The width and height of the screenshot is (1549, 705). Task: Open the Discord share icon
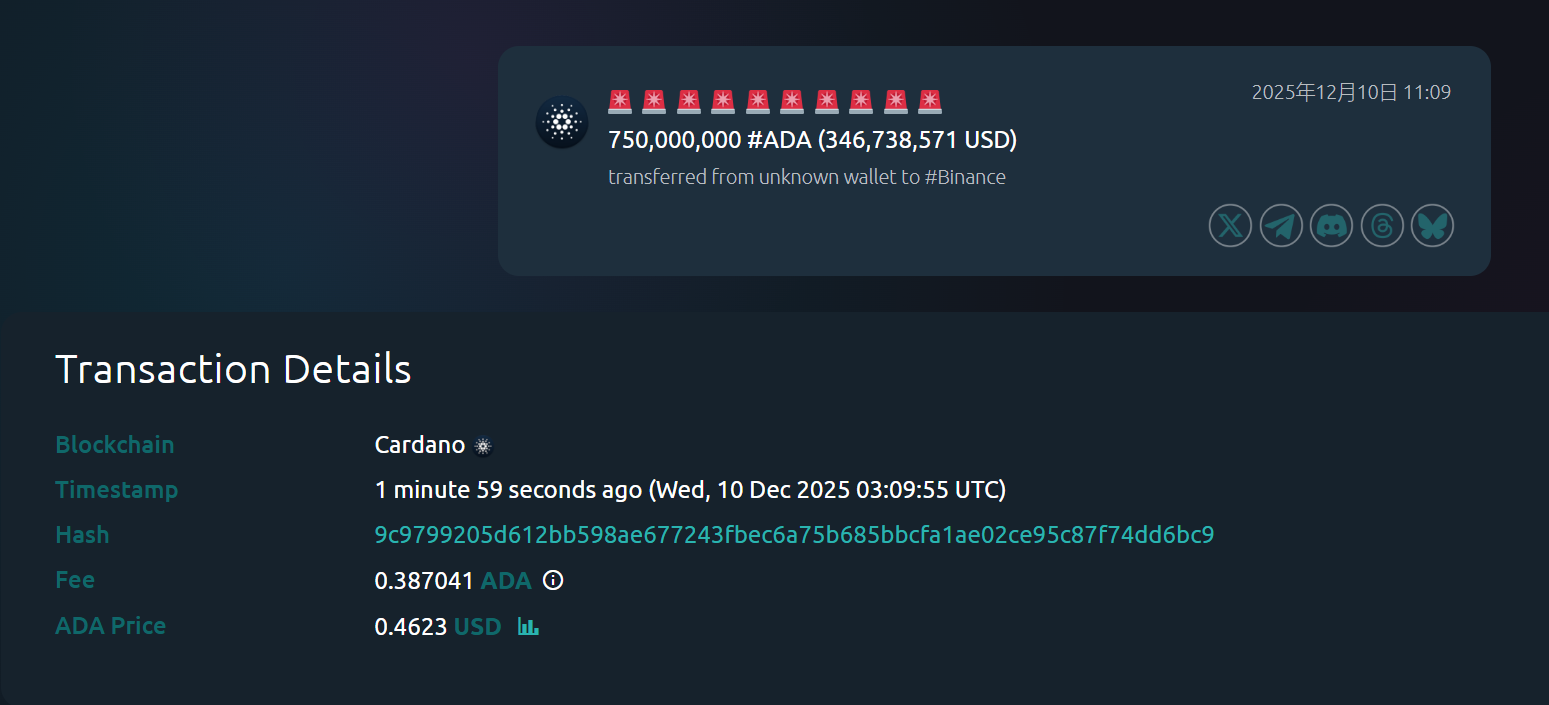(x=1331, y=226)
